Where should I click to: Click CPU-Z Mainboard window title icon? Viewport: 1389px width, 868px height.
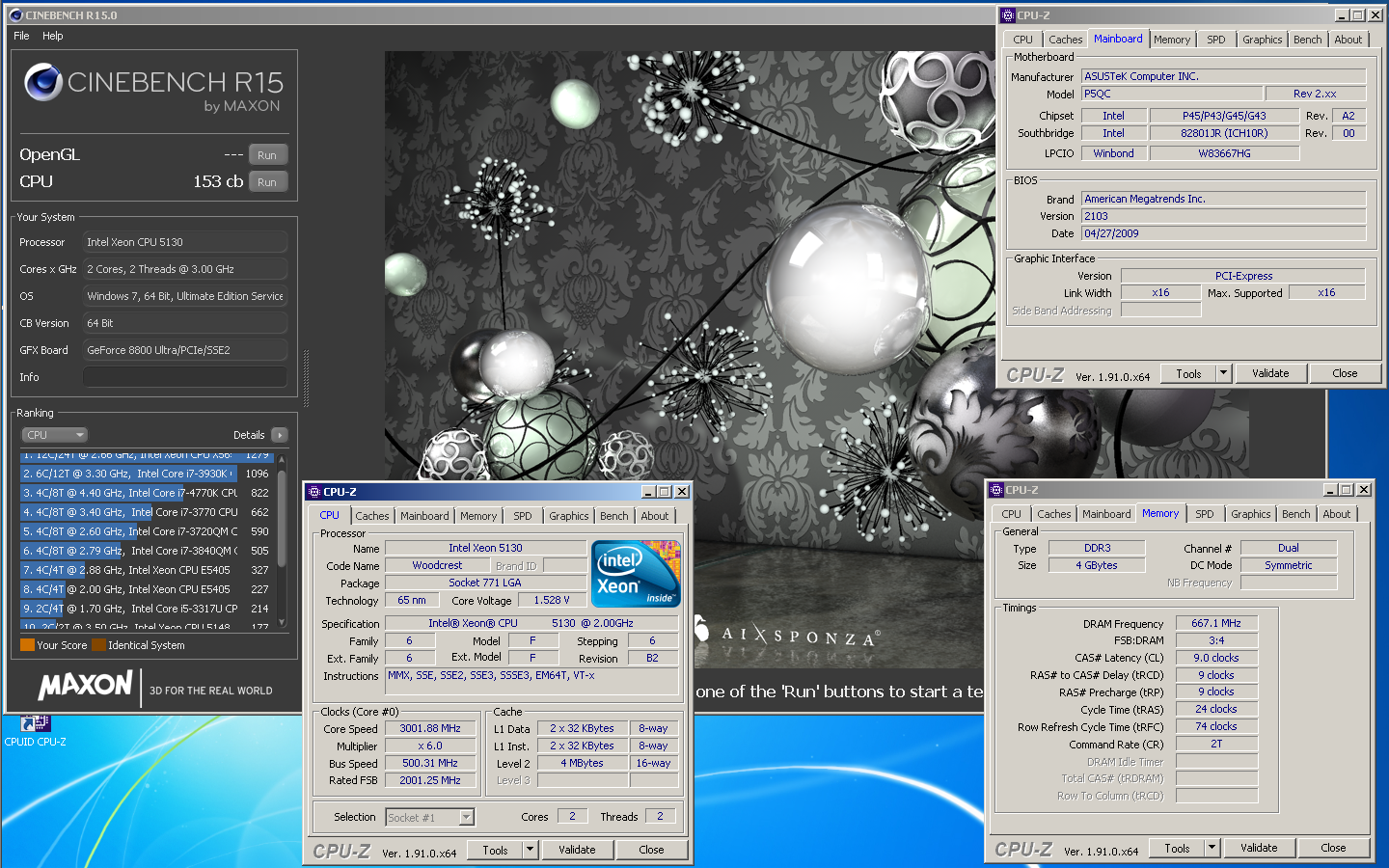coord(1008,15)
